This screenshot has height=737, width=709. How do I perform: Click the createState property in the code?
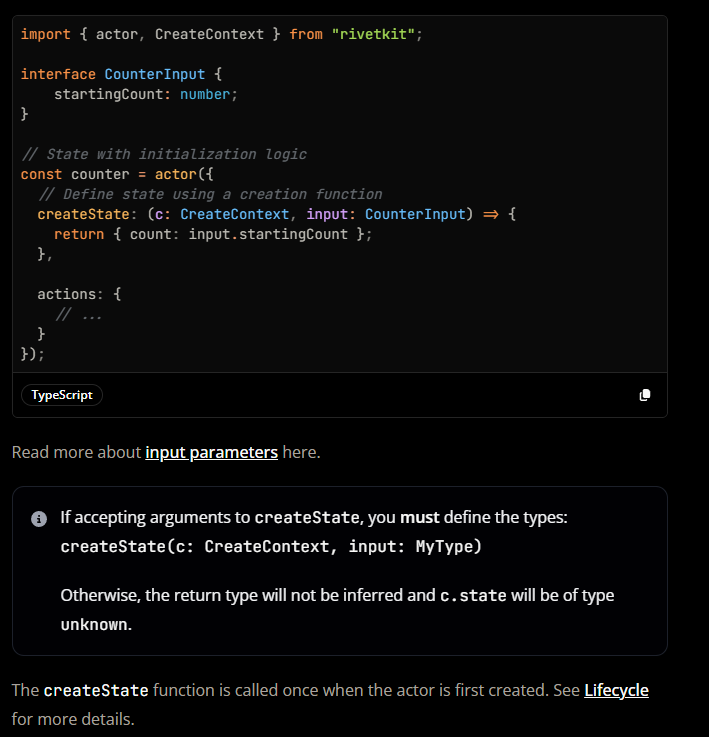pyautogui.click(x=83, y=214)
